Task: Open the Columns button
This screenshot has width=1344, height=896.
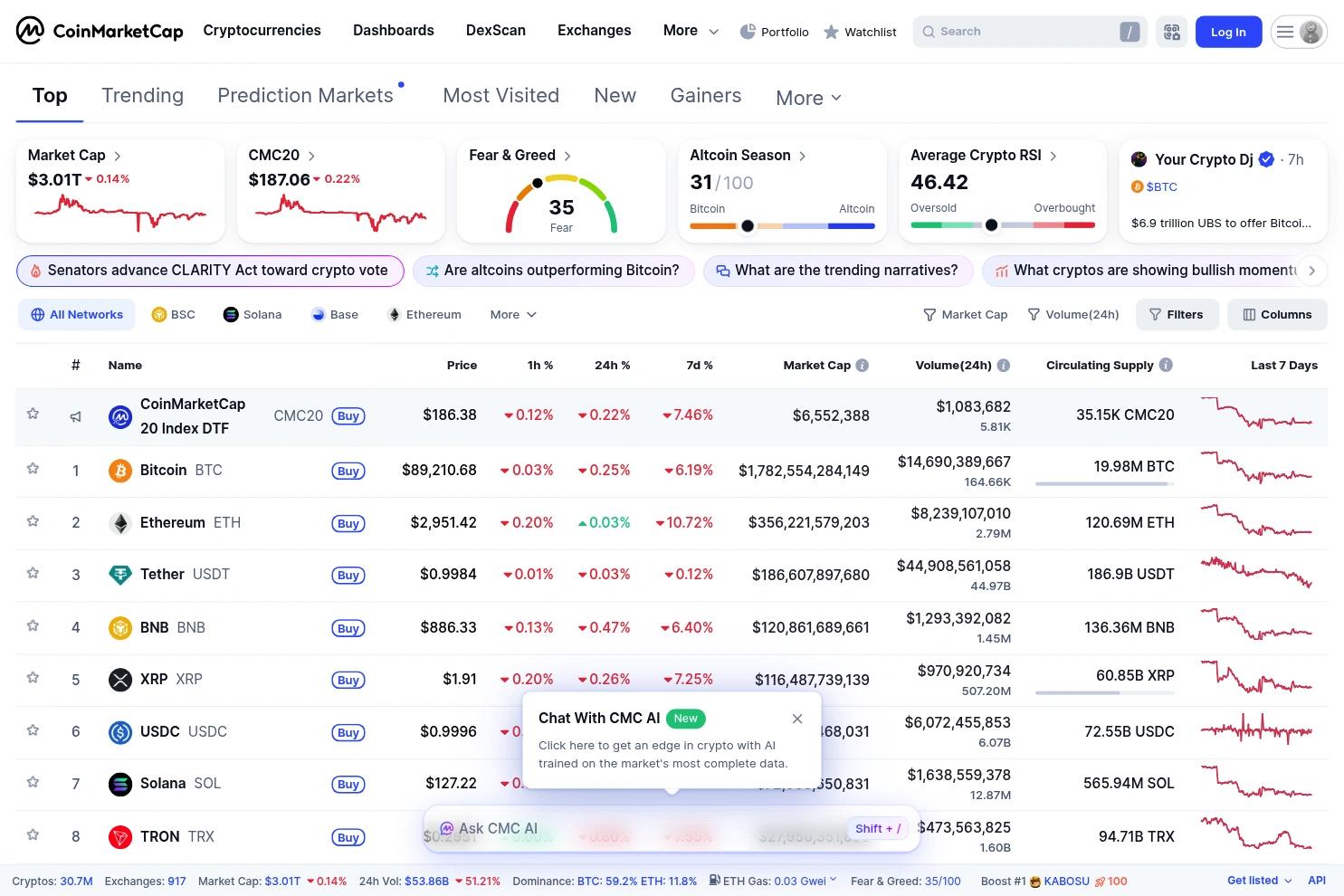Action: pos(1277,314)
